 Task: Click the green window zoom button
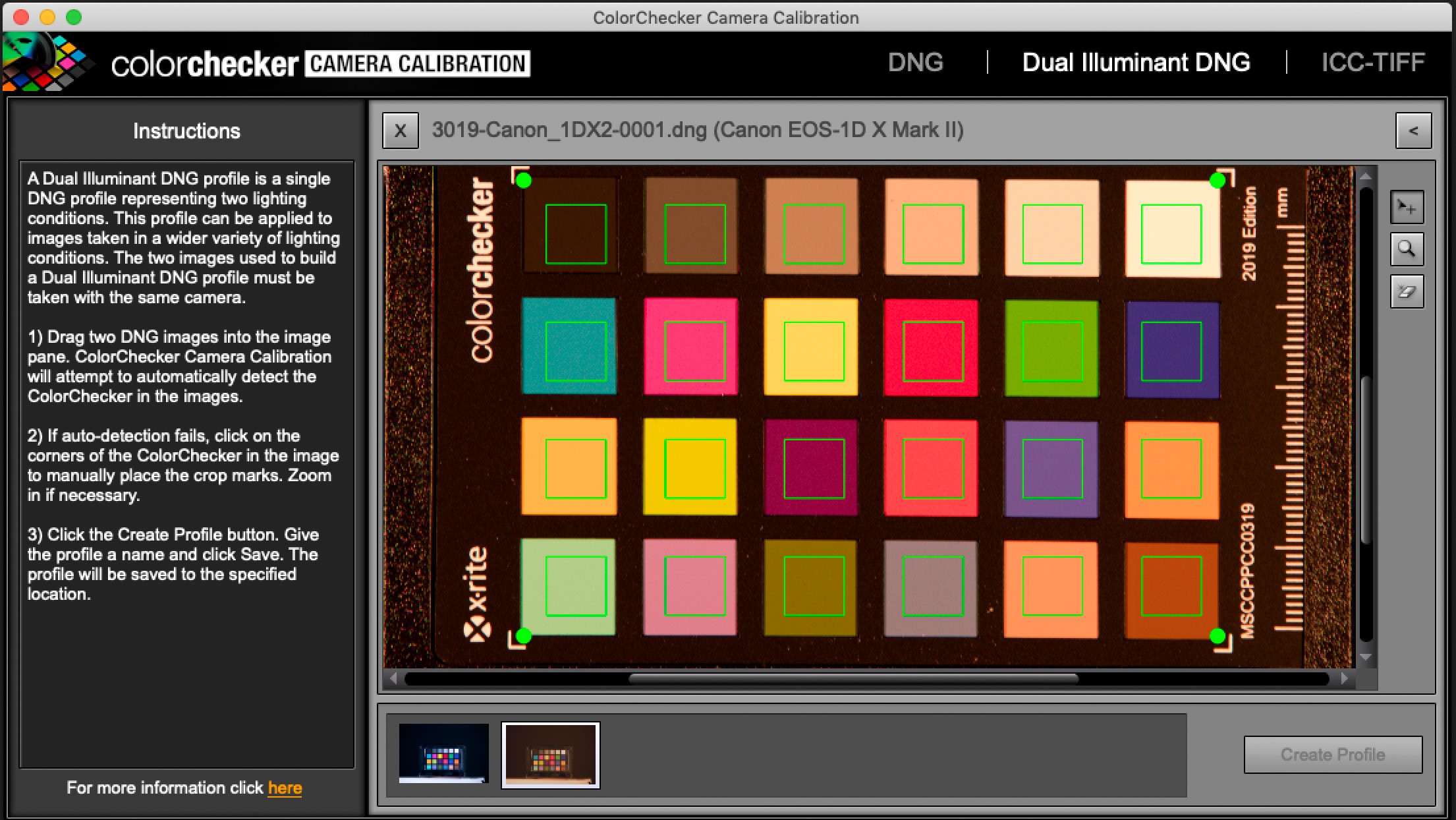point(74,17)
